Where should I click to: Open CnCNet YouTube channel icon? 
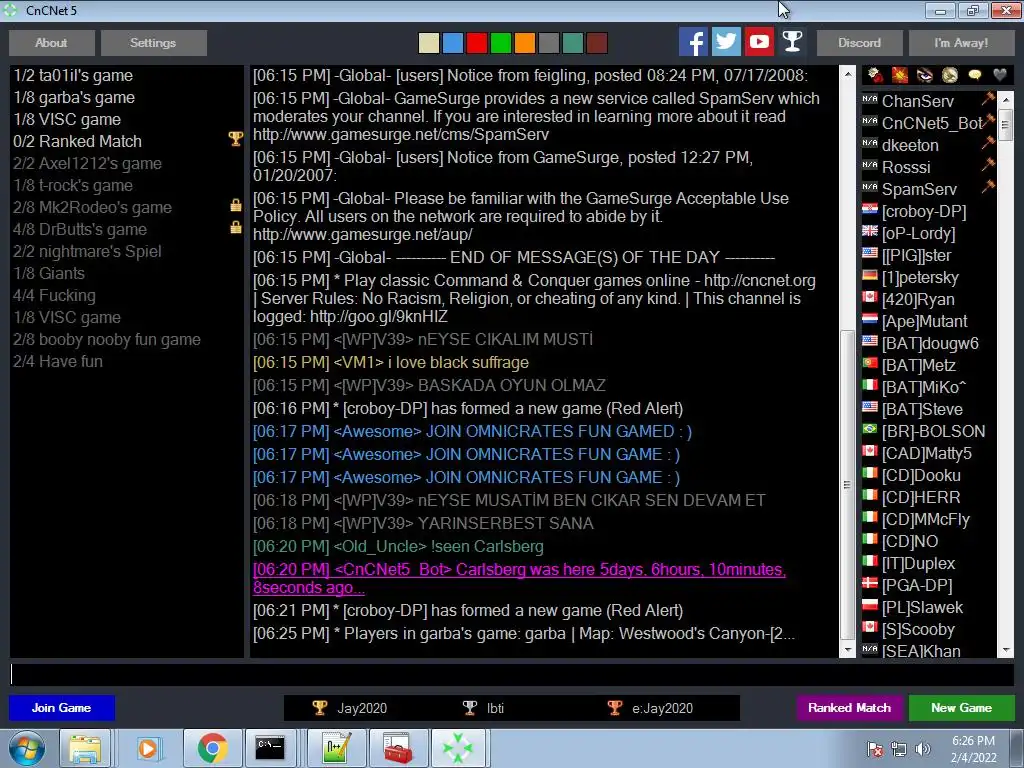pyautogui.click(x=759, y=42)
